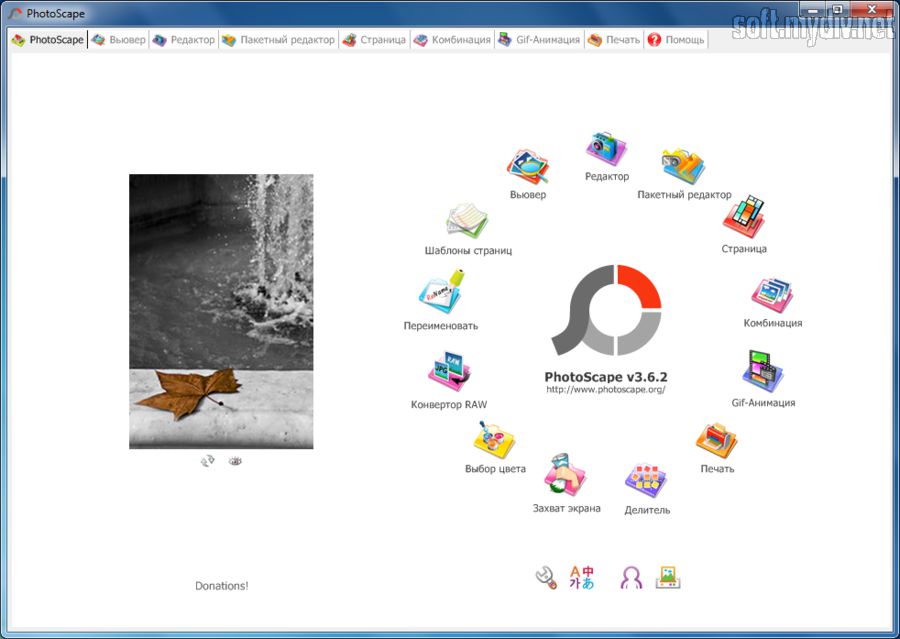Open the Комбинация circle icon
Viewport: 900px width, 639px height.
point(773,296)
